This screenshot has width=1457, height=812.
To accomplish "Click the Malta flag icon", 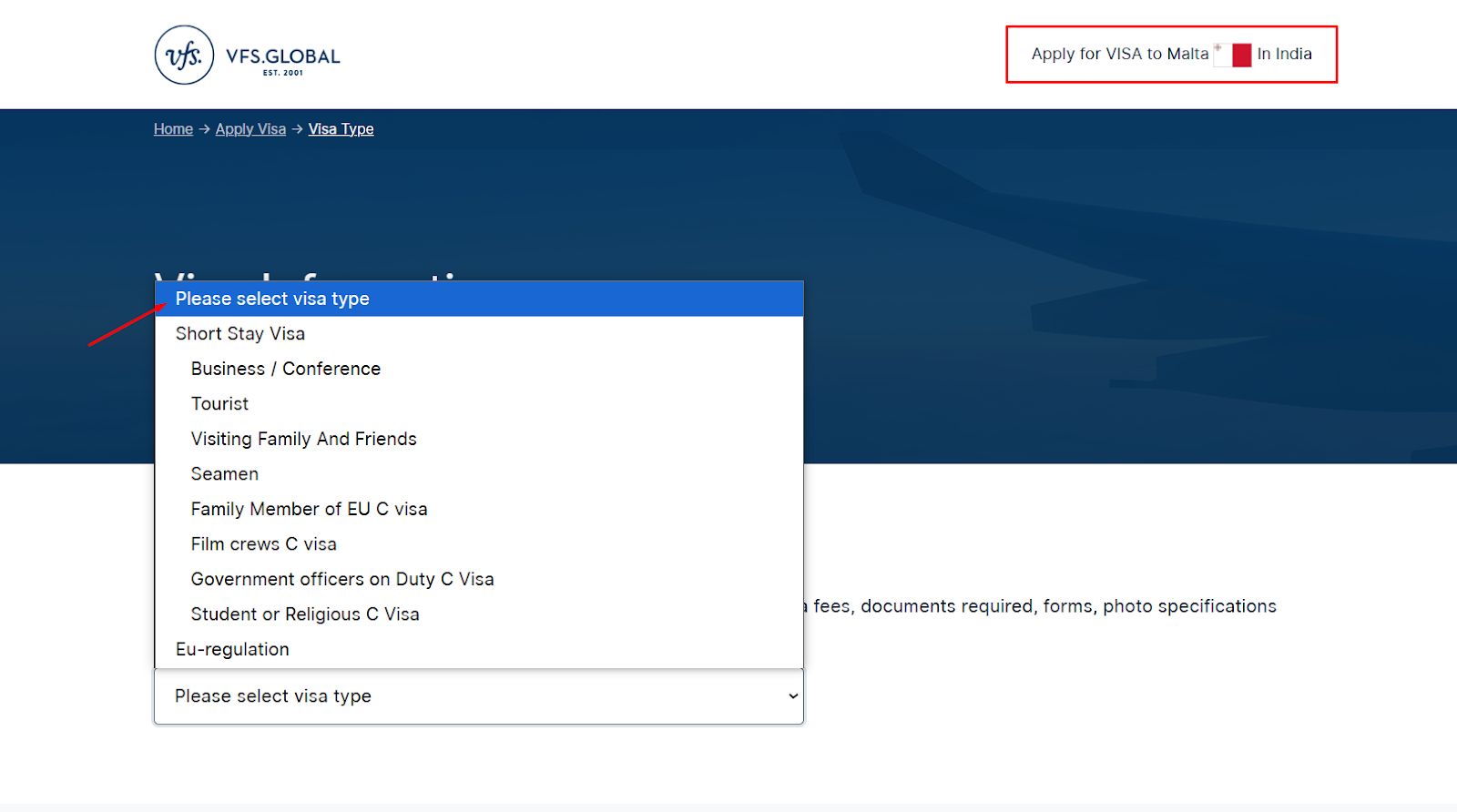I will [1233, 55].
